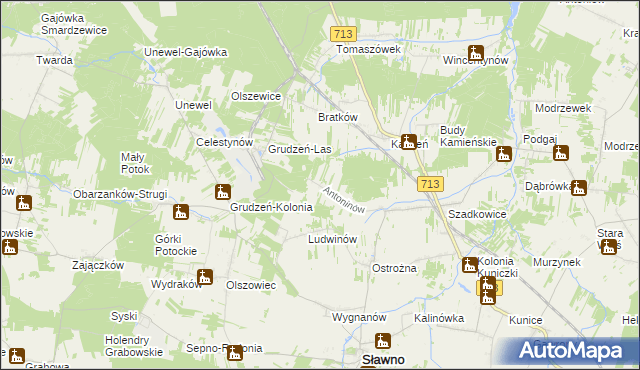Click the Wygnanów label
Viewport: 640px width, 370px height.
359,317
